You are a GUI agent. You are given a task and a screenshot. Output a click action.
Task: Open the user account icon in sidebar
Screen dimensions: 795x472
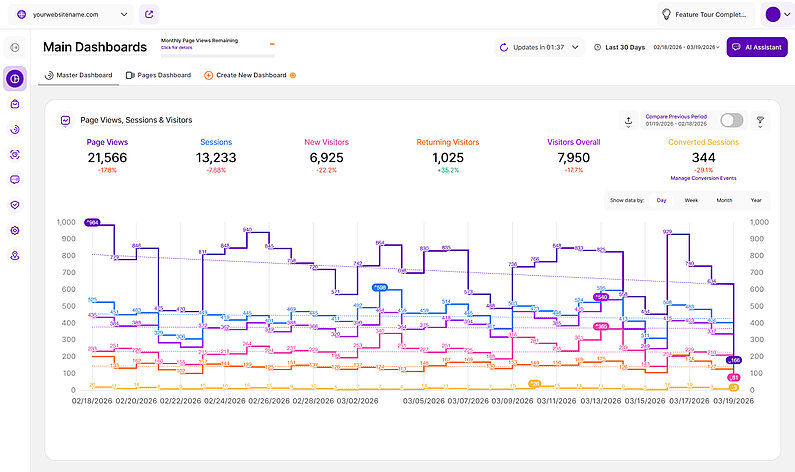click(15, 256)
